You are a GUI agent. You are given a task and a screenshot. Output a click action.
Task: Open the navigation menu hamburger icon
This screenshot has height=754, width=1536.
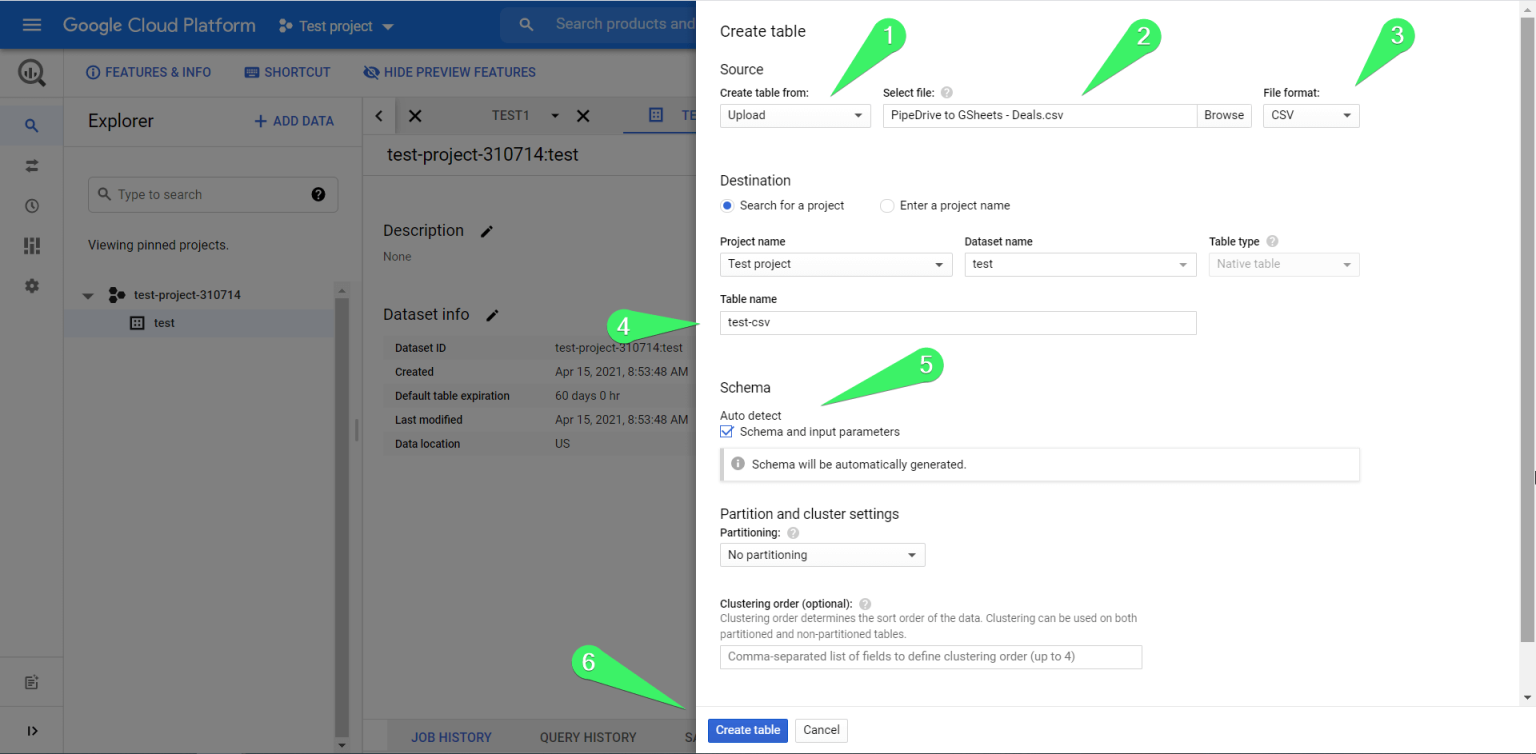click(x=31, y=24)
